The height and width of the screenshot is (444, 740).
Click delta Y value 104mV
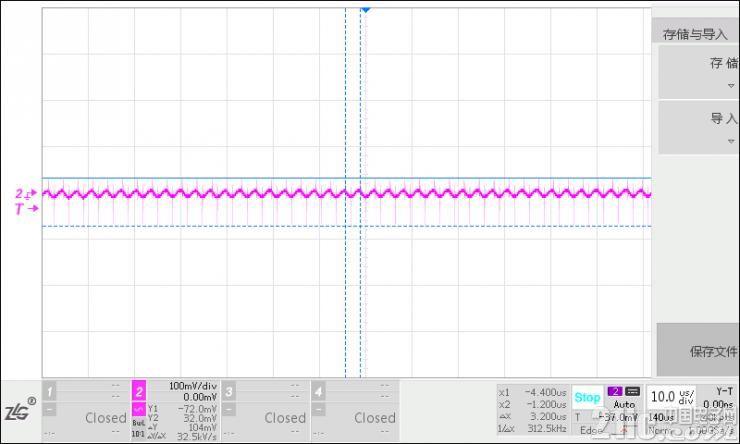pos(202,427)
